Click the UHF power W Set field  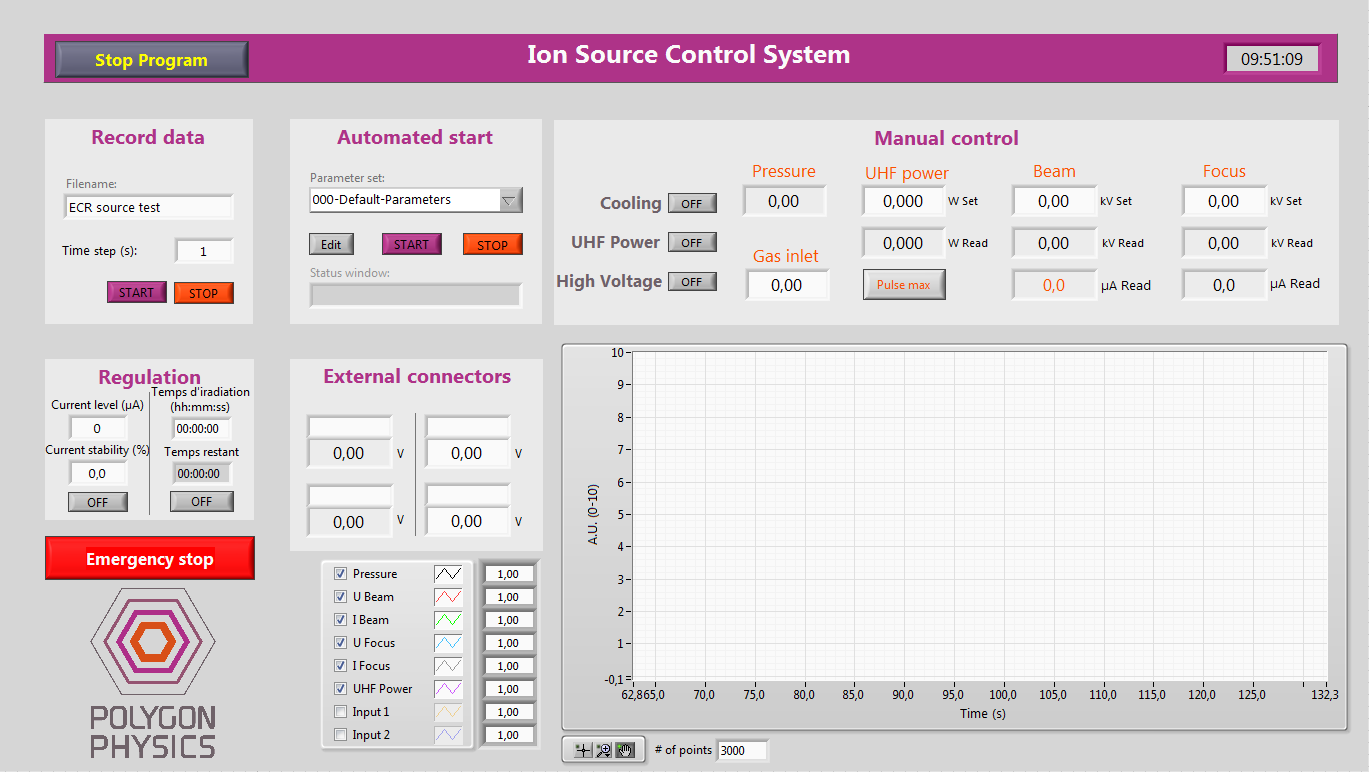coord(903,201)
